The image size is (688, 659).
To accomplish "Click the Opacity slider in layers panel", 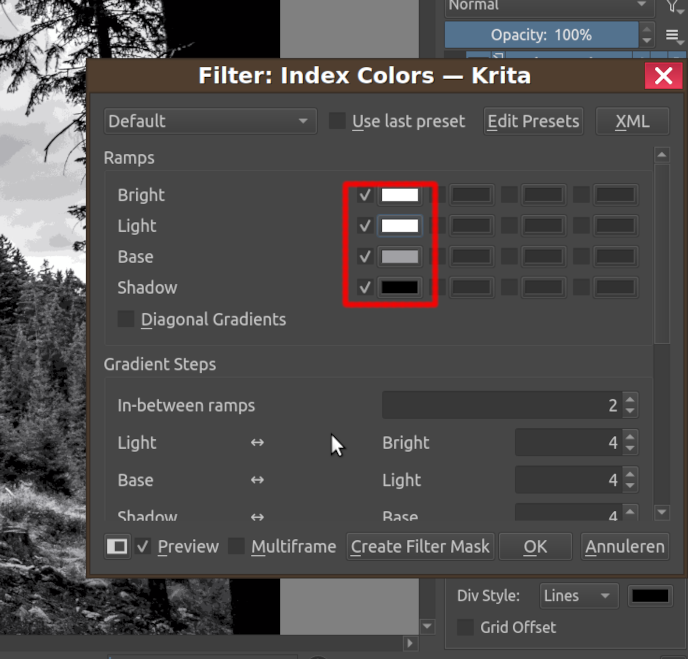I will pyautogui.click(x=541, y=35).
